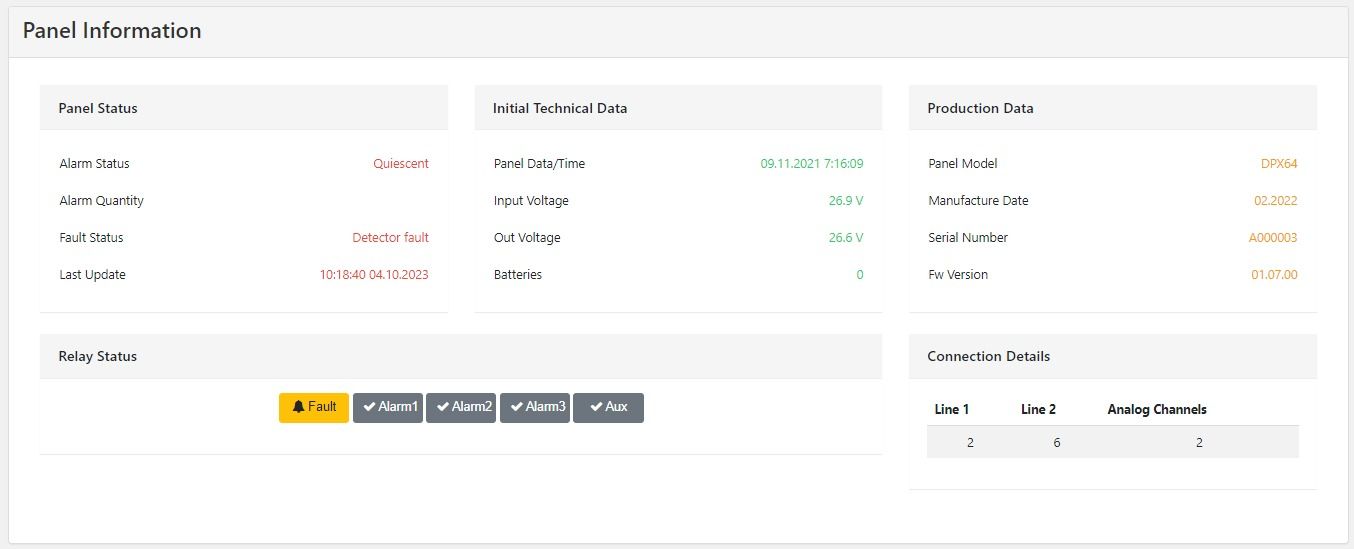The width and height of the screenshot is (1354, 549).
Task: Click the Analog Channels column header
Action: point(1157,409)
